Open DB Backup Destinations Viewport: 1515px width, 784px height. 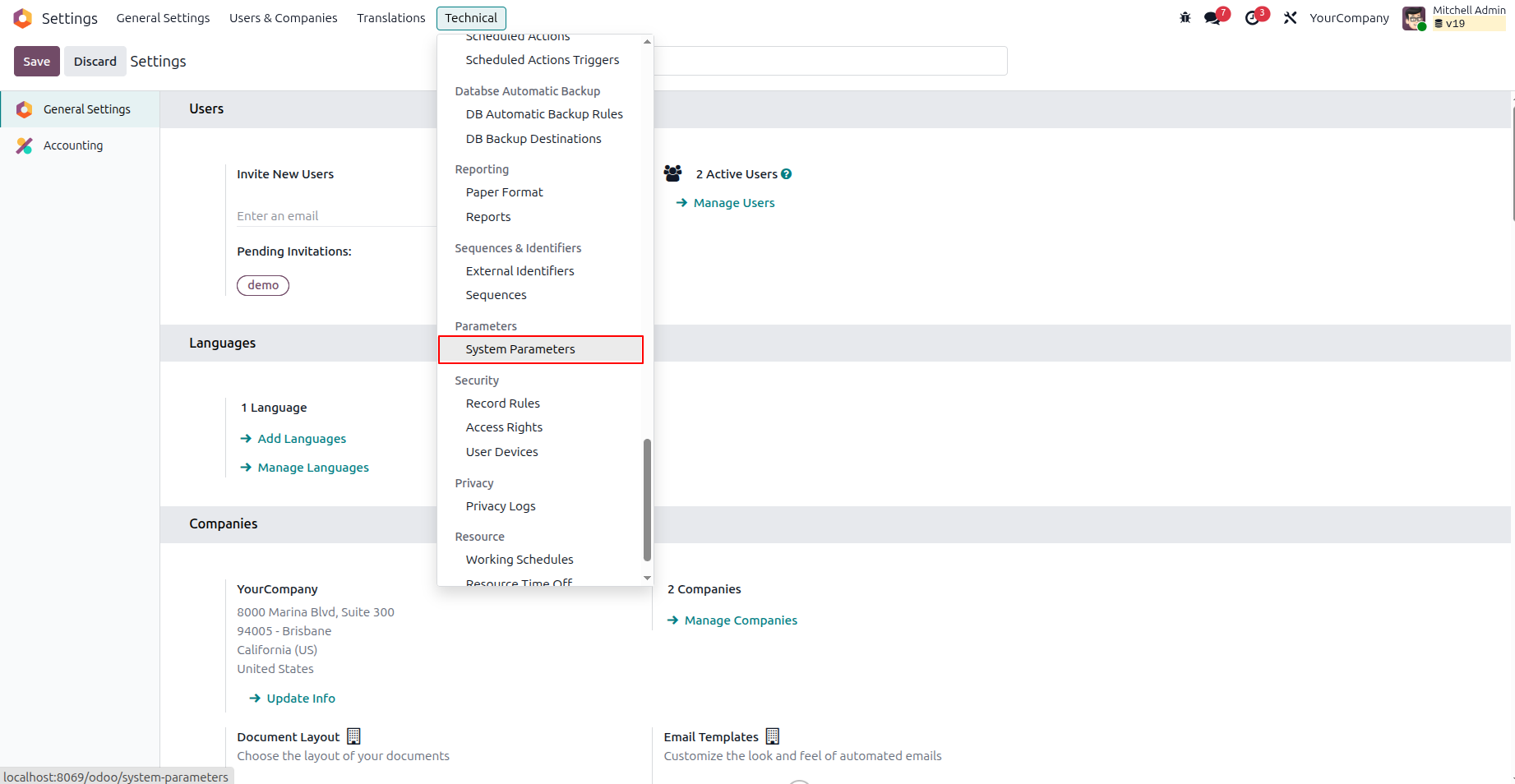(533, 139)
